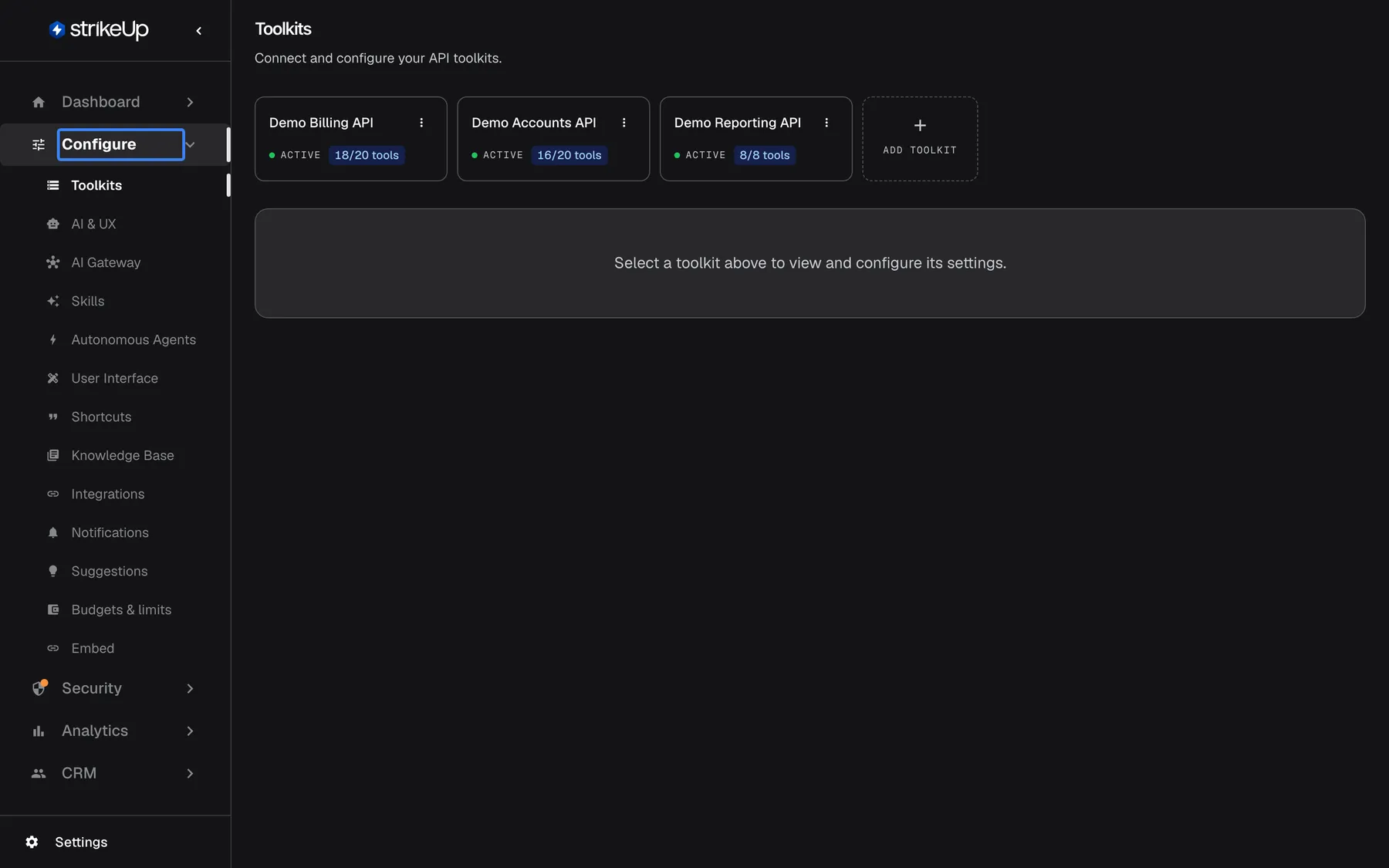Collapse the Configure section chevron
This screenshot has height=868, width=1389.
190,144
